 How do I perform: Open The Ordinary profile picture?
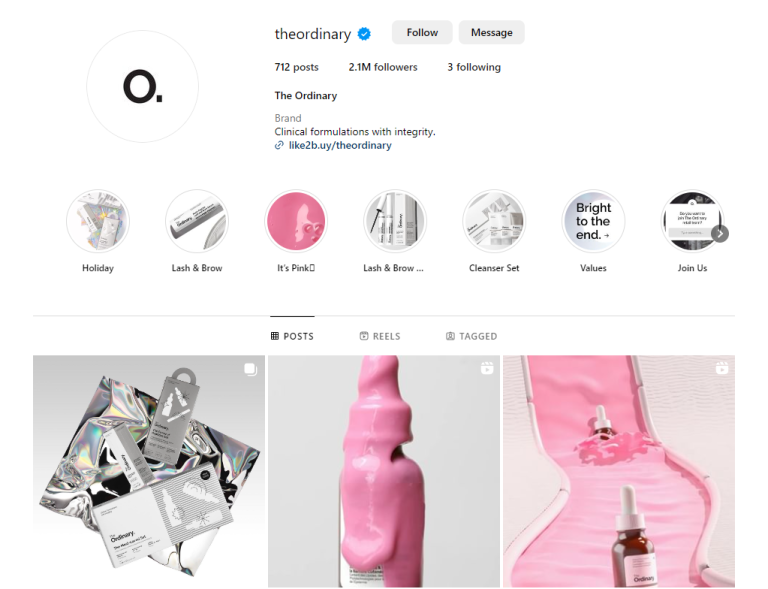pos(143,87)
